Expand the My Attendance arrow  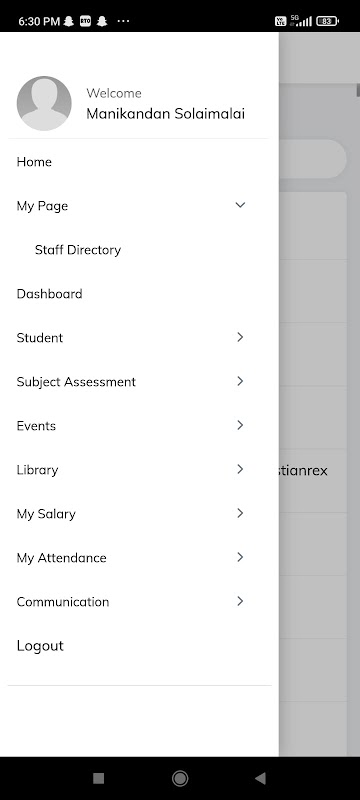[240, 557]
